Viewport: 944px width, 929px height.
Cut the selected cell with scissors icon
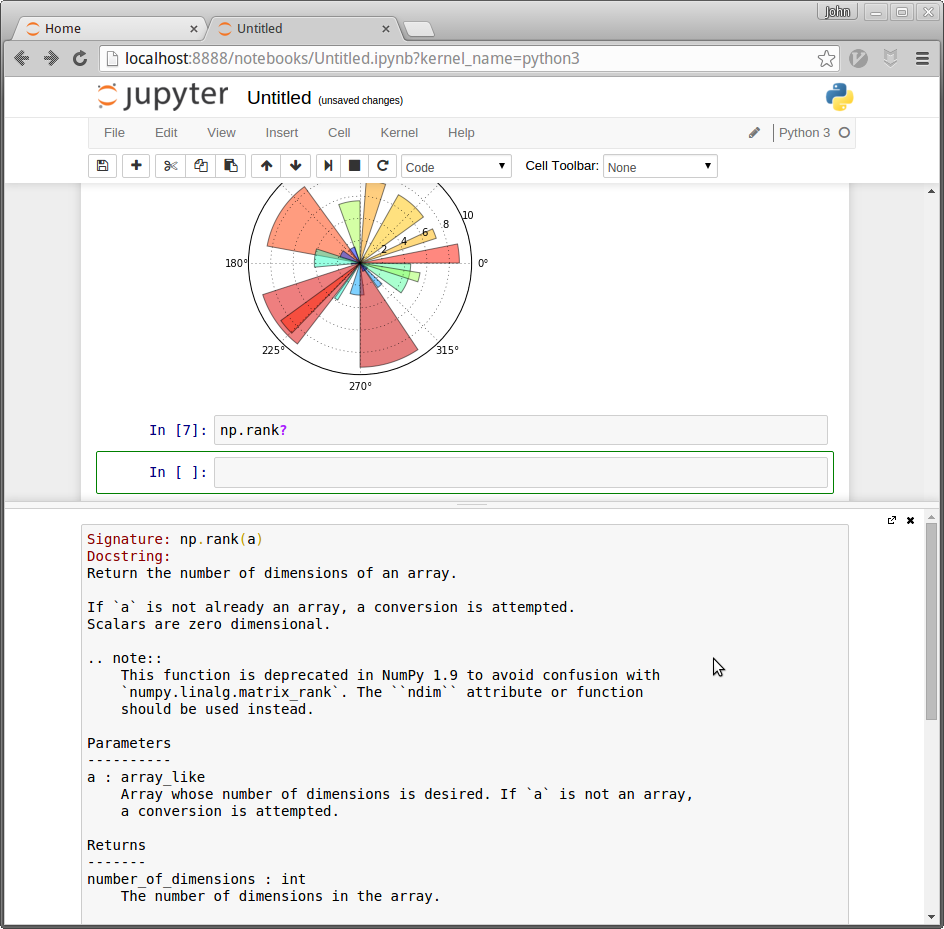[x=171, y=166]
